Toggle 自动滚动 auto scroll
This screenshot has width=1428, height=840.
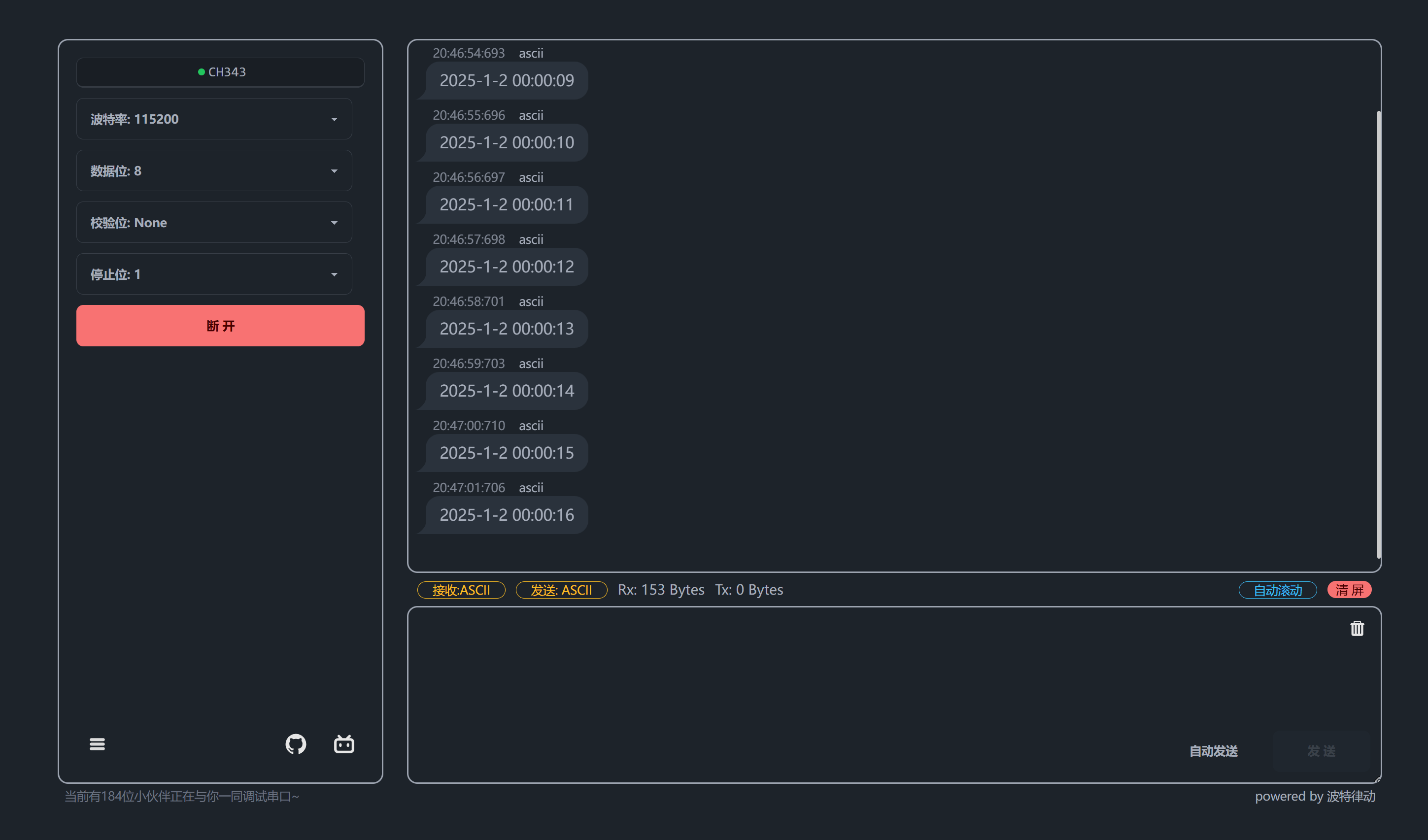[x=1277, y=590]
